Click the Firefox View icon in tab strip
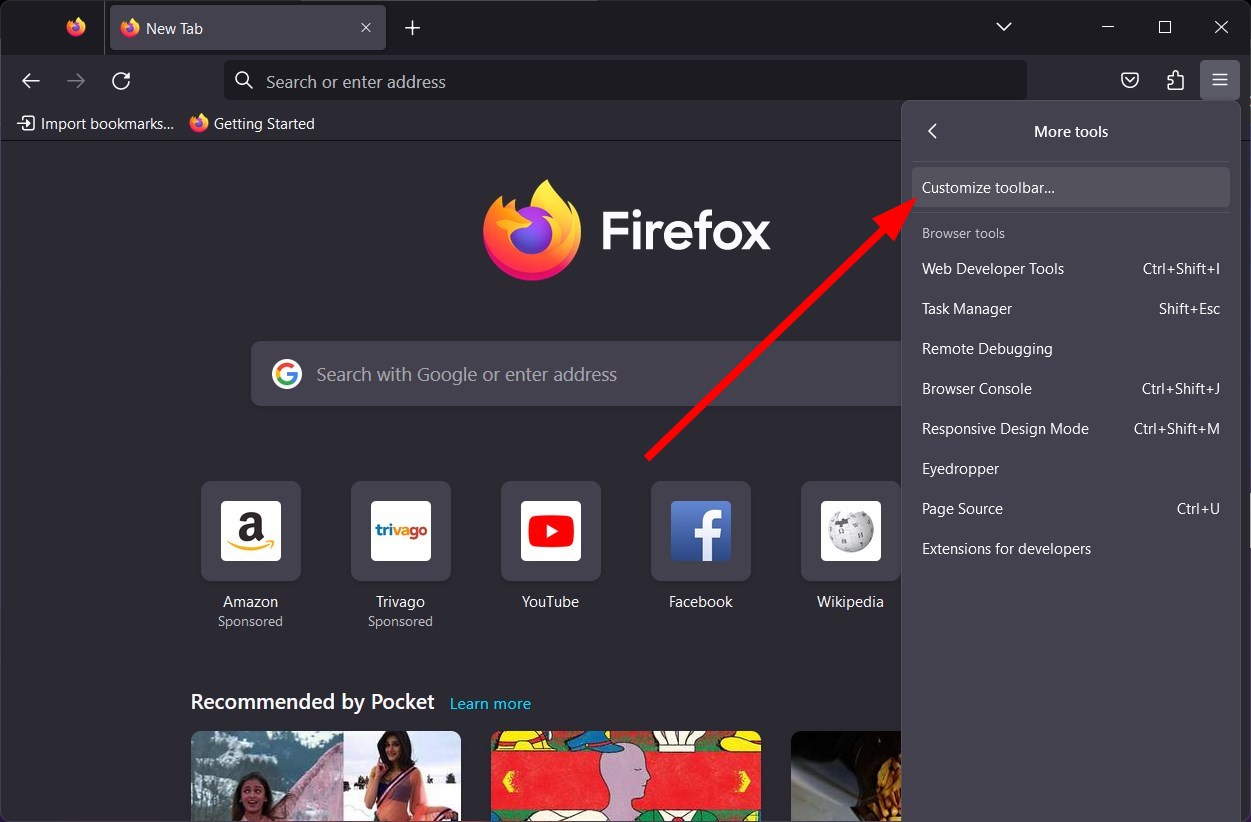1251x822 pixels. click(76, 28)
